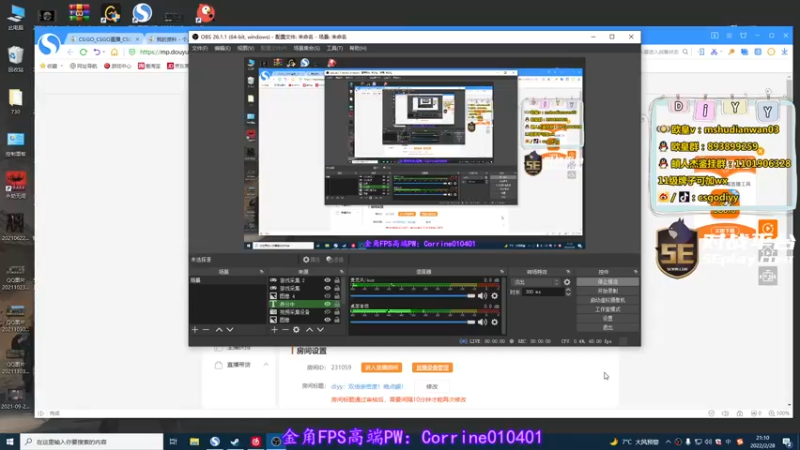Click 开始录制 to start recording
Screen dimensions: 800x450
click(x=607, y=291)
